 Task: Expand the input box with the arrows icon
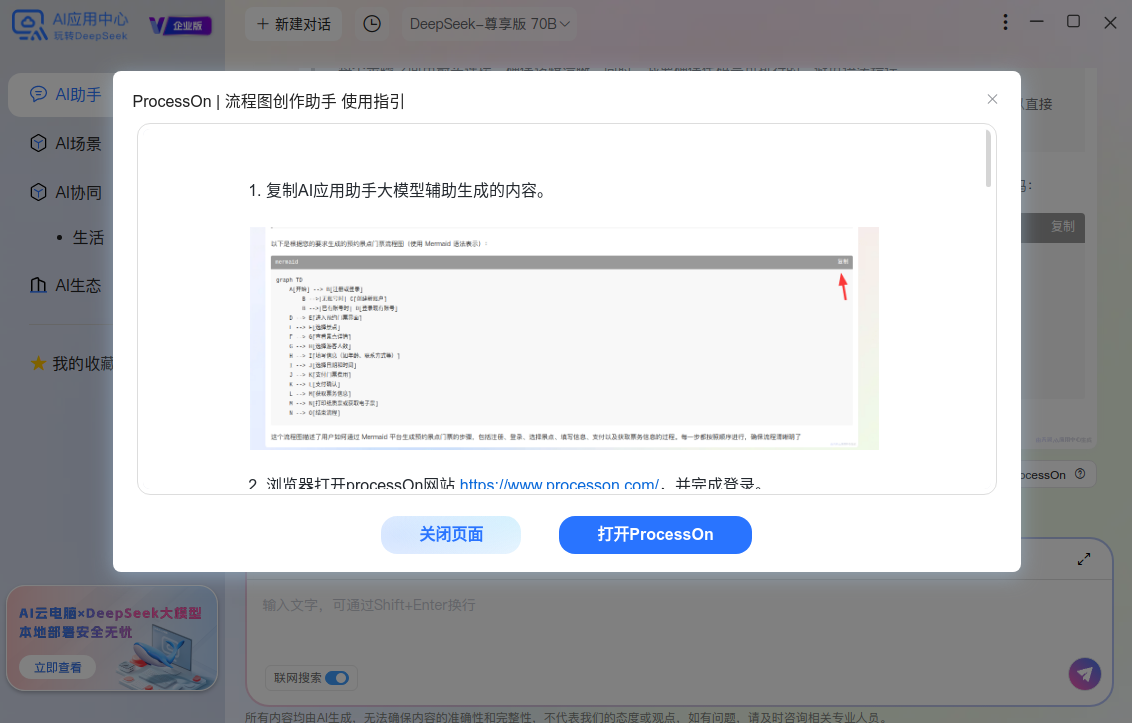tap(1084, 559)
